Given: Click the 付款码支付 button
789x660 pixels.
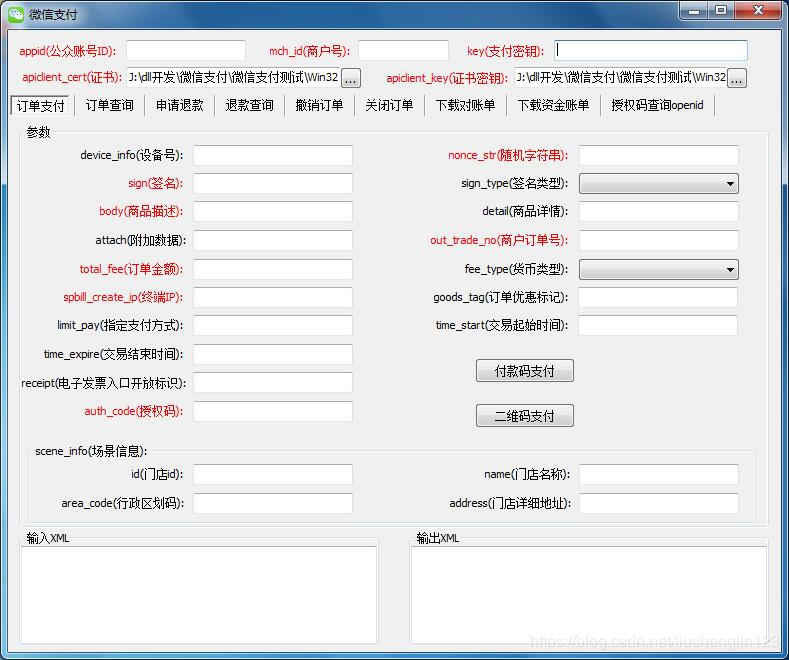Looking at the screenshot, I should coord(524,371).
